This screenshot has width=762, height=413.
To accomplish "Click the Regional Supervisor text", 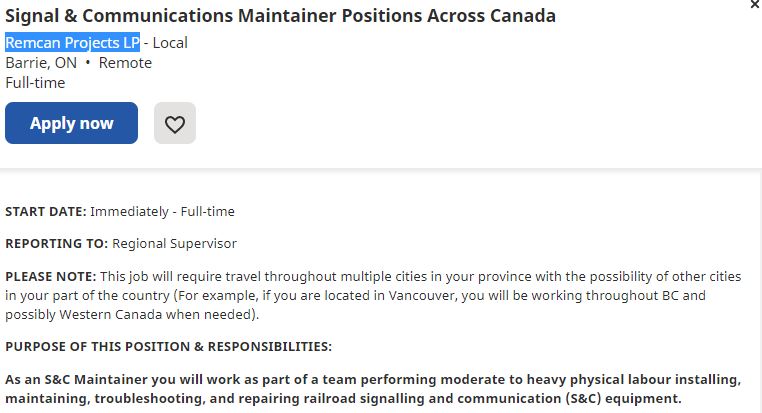I will [x=174, y=243].
